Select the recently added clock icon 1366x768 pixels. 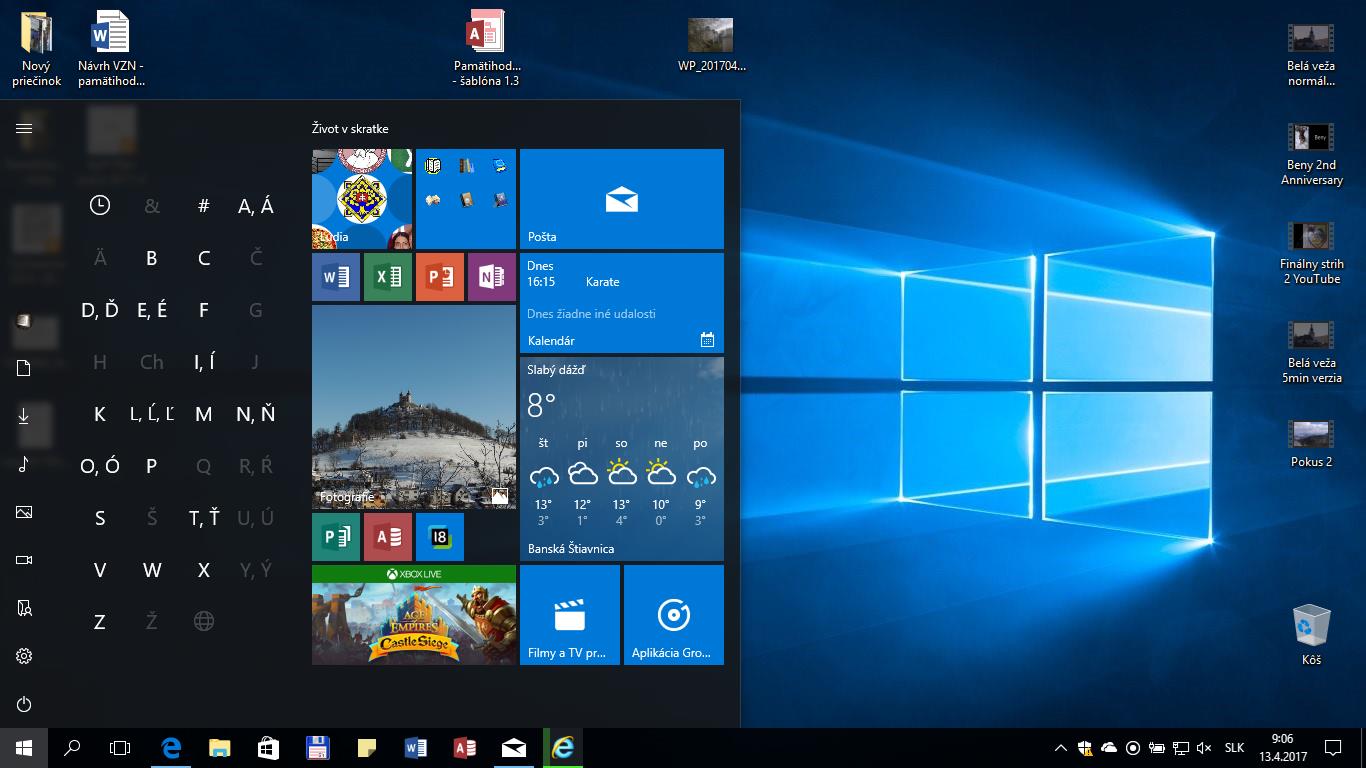[100, 206]
